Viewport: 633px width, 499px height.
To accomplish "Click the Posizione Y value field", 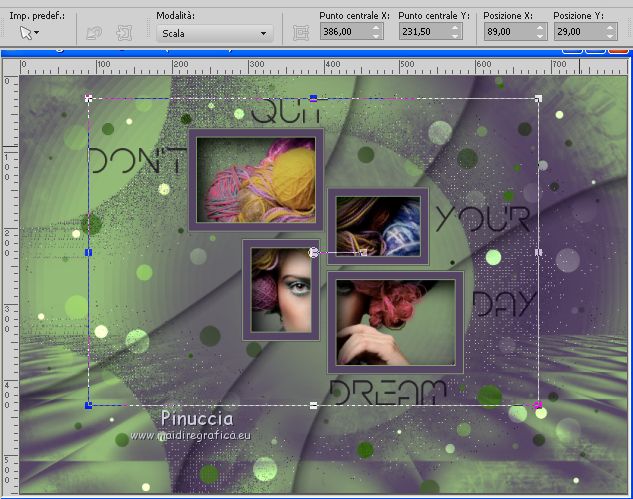I will [580, 31].
